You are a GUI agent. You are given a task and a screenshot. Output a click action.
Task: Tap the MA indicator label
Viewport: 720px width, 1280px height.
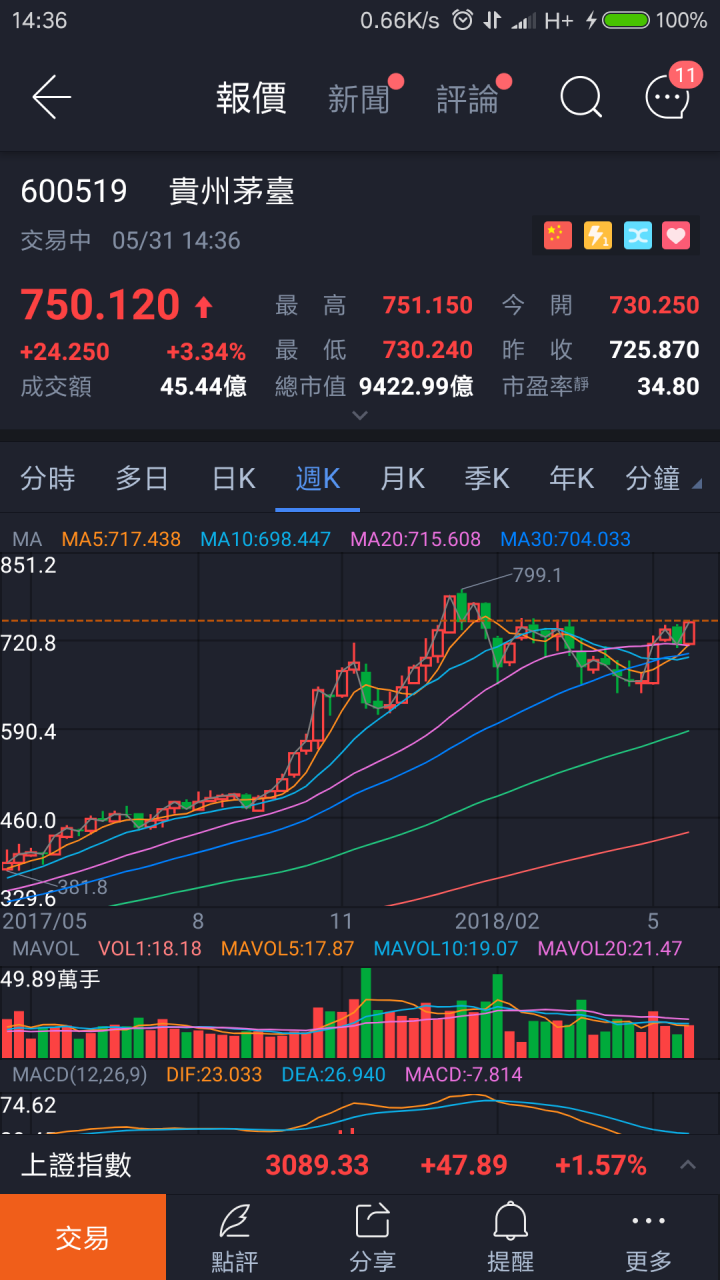(x=27, y=539)
